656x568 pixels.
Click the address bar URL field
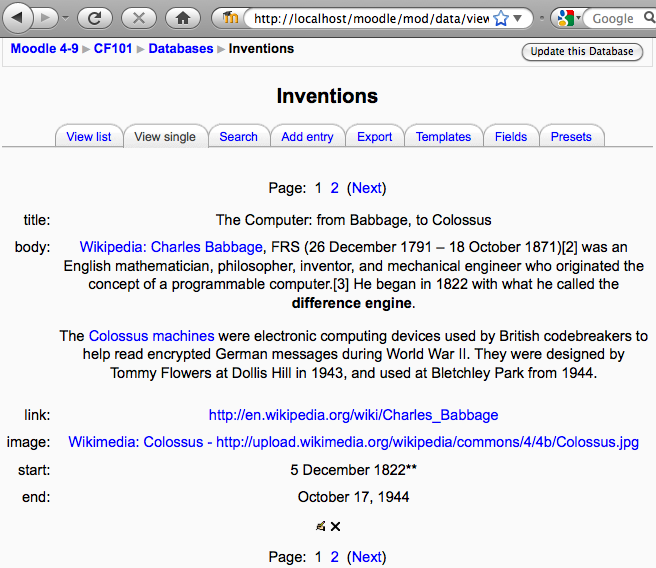point(371,18)
